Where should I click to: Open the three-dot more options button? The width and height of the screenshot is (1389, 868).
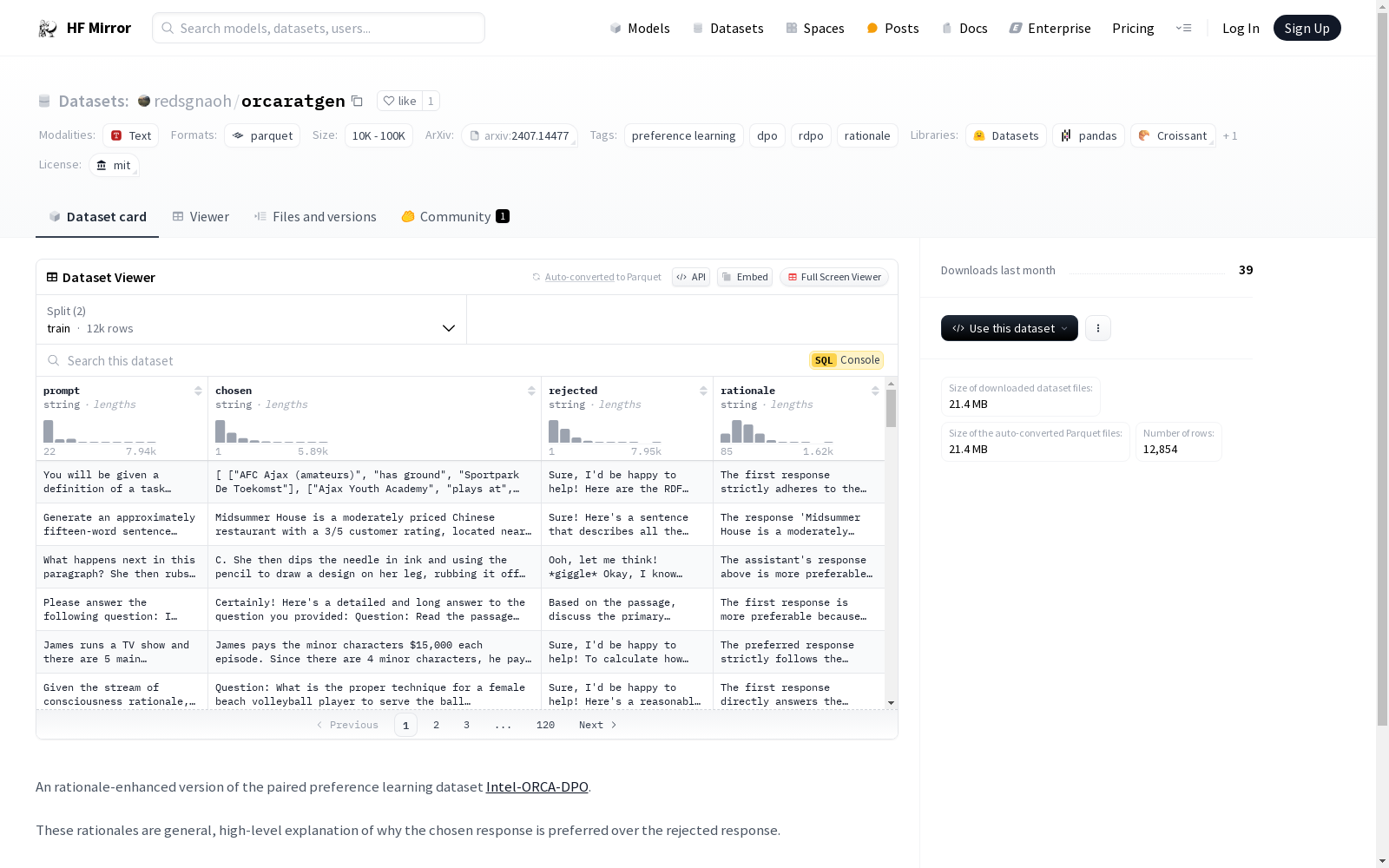pos(1098,328)
